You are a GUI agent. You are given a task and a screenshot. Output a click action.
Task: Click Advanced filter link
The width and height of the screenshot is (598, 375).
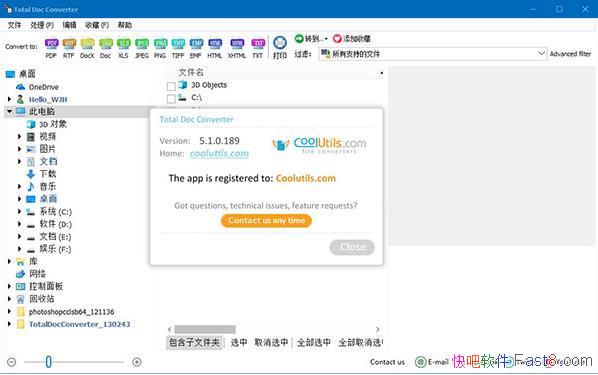pos(570,54)
